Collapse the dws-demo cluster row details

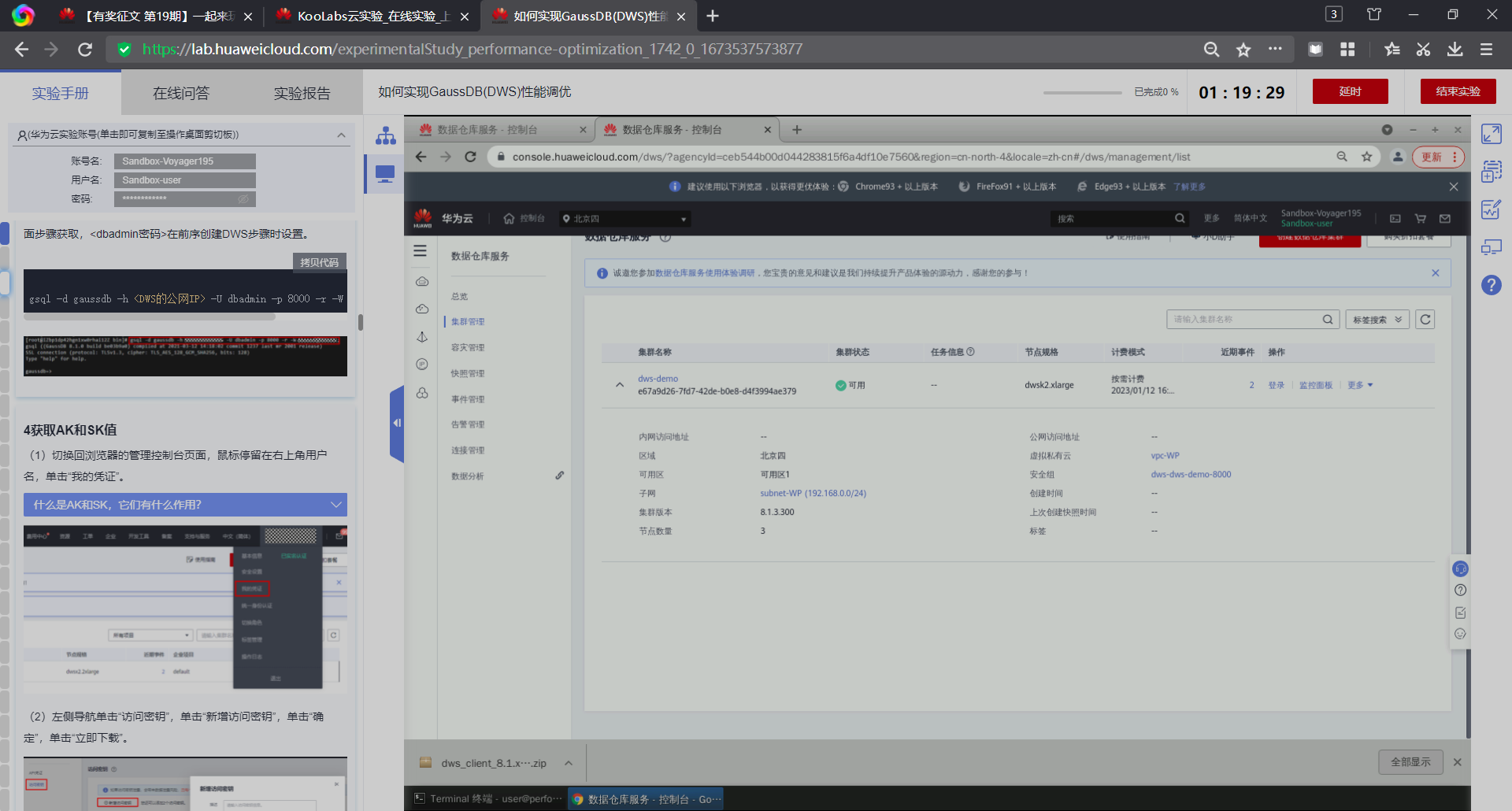click(x=620, y=385)
